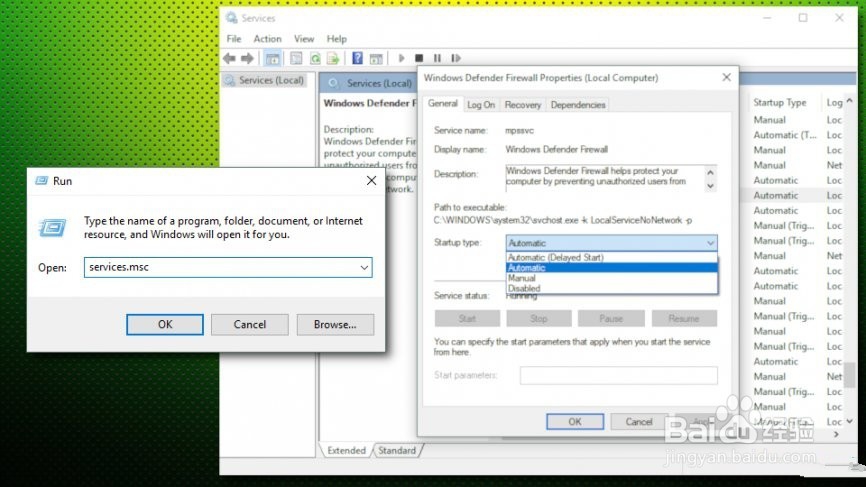Switch to the Dependencies tab
Screen dimensions: 866x487
pyautogui.click(x=578, y=105)
